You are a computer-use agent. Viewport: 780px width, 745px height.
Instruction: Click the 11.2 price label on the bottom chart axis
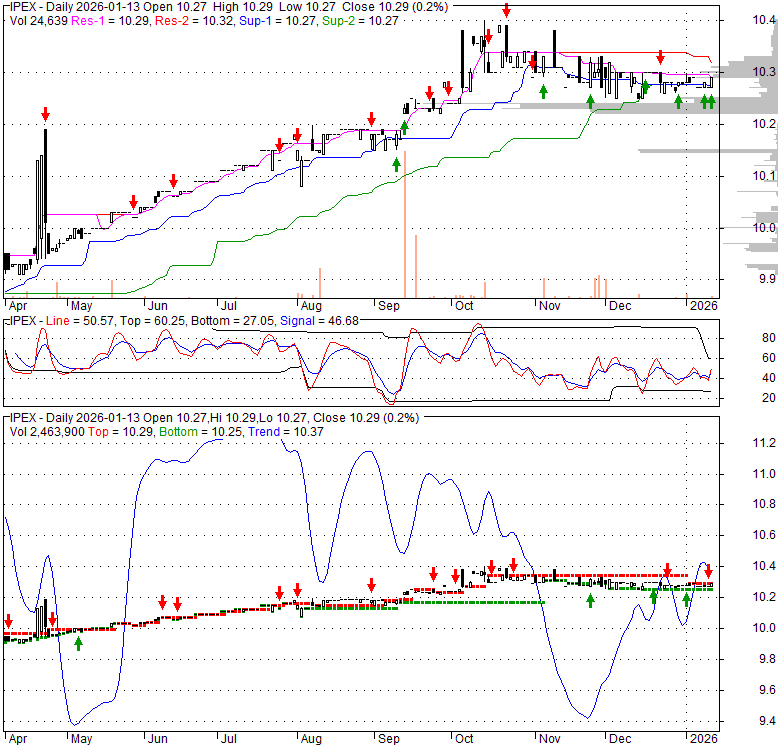pyautogui.click(x=764, y=443)
